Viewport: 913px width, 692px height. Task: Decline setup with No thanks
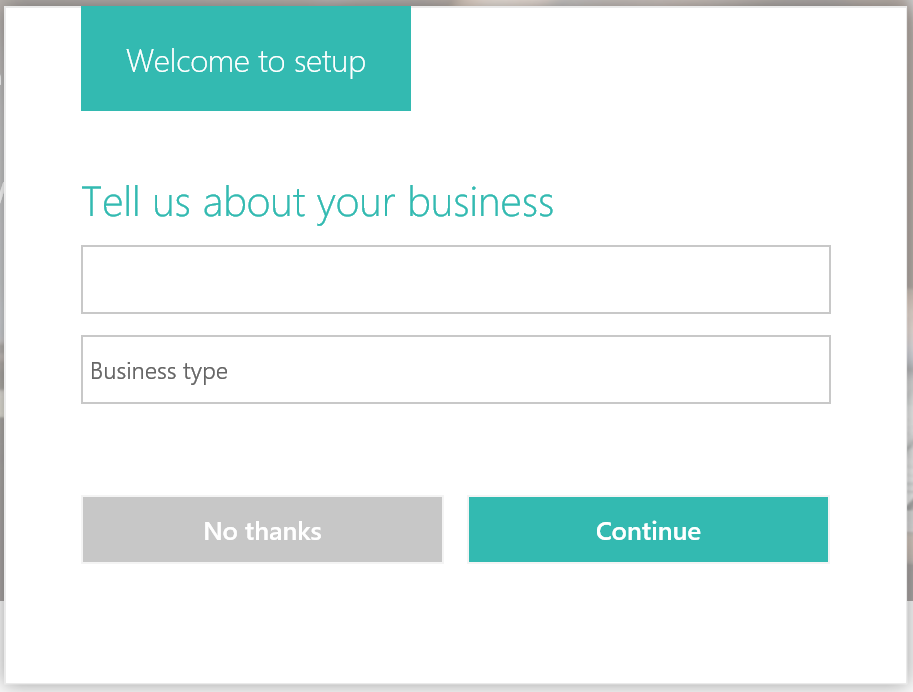(x=262, y=530)
